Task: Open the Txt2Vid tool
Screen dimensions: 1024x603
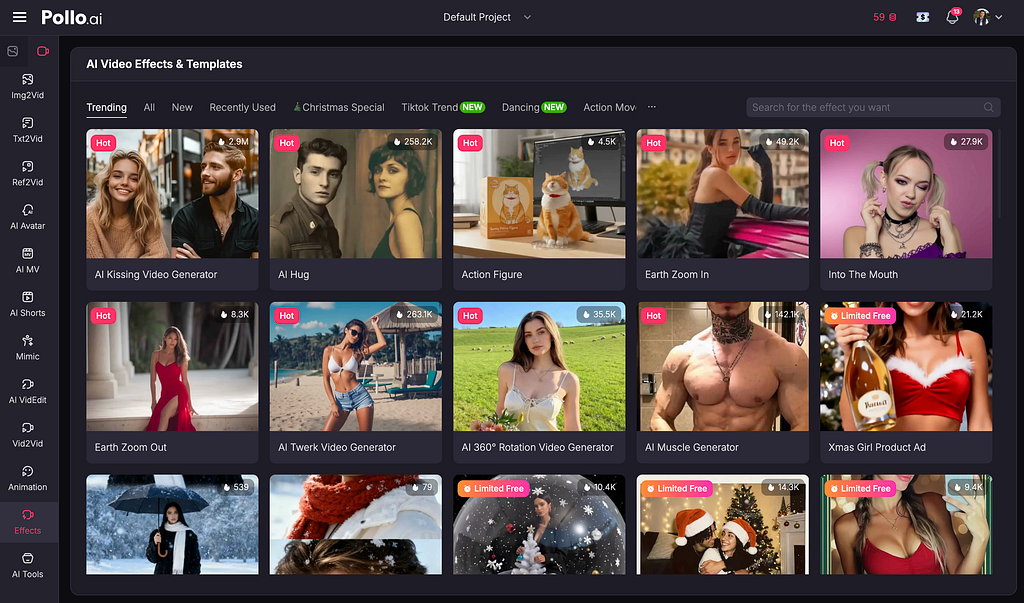Action: (x=27, y=130)
